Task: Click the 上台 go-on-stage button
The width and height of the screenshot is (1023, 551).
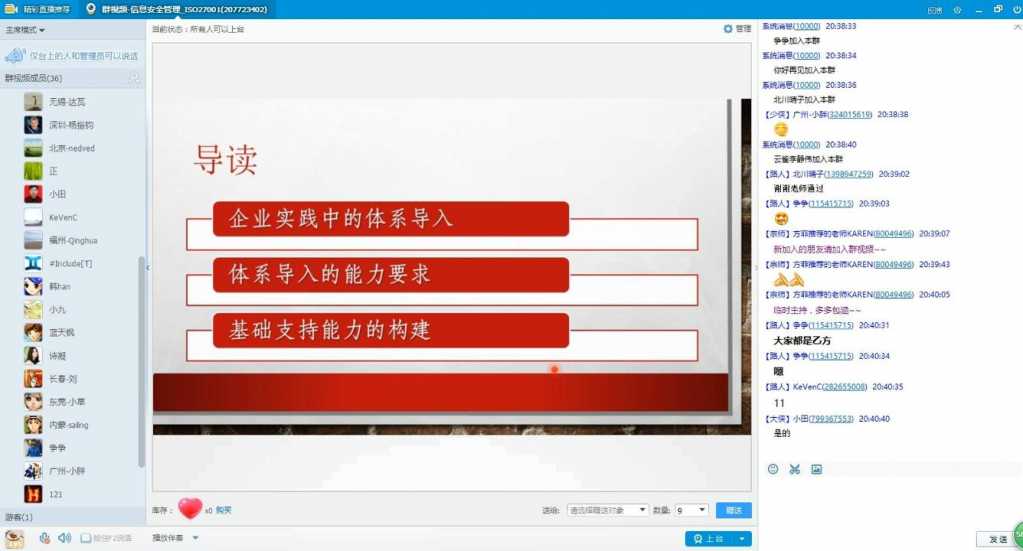Action: (x=709, y=539)
